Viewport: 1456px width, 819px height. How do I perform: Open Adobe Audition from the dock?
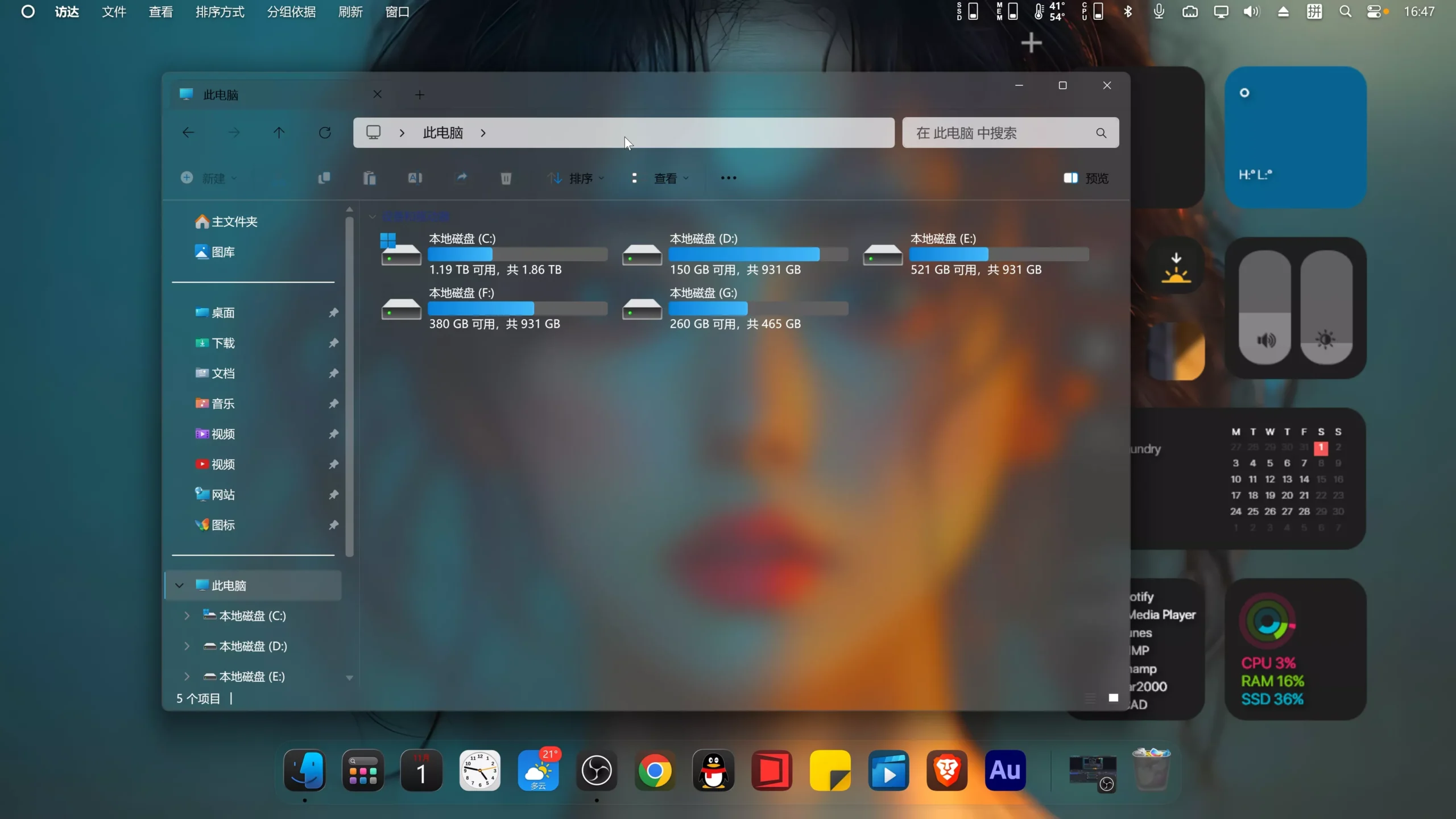pos(1004,771)
